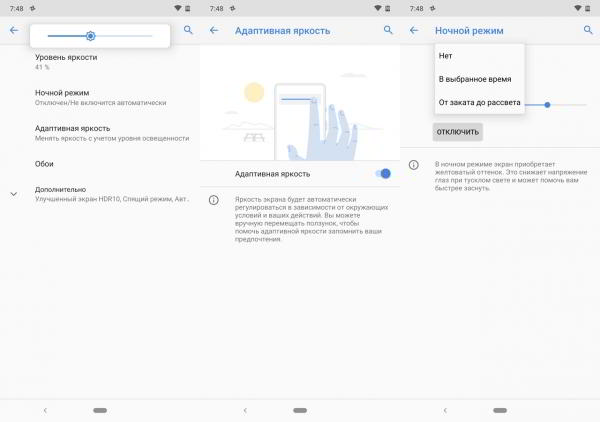Tap Адаптивная яркость toggle row label
Viewport: 600px width, 422px height.
pyautogui.click(x=272, y=174)
